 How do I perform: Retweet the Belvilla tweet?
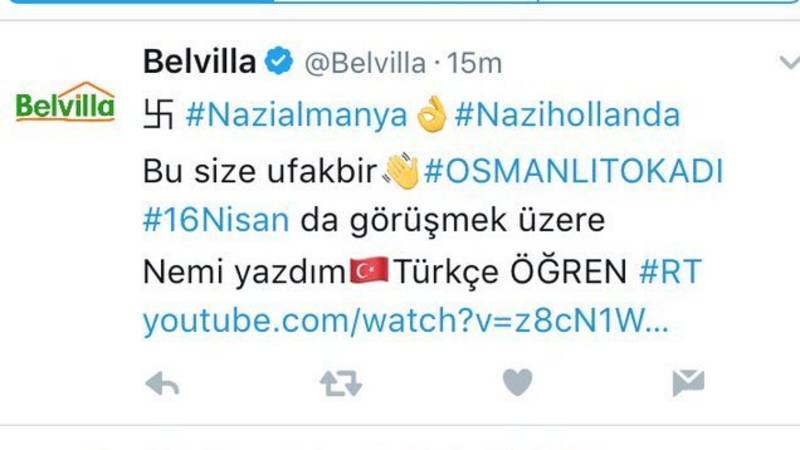click(x=341, y=384)
